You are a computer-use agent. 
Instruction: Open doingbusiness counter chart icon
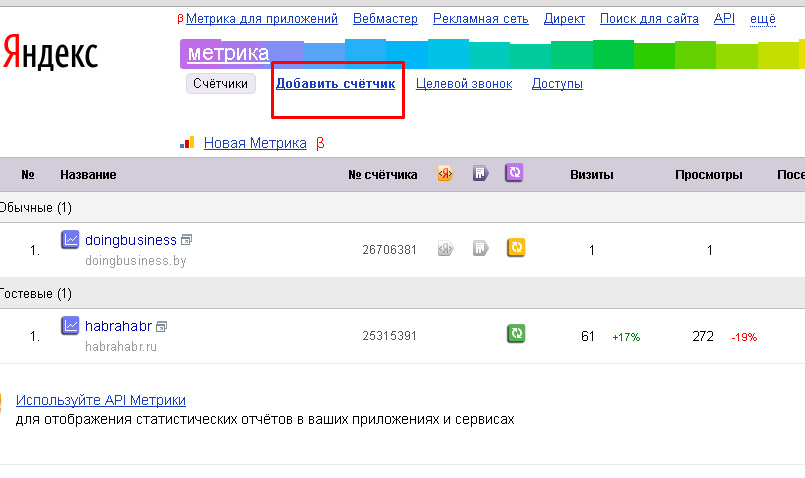pos(70,239)
